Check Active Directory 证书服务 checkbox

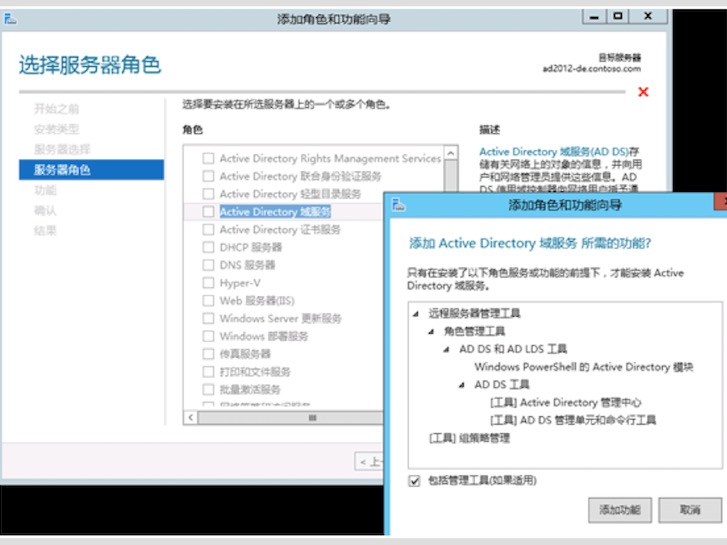pos(208,230)
